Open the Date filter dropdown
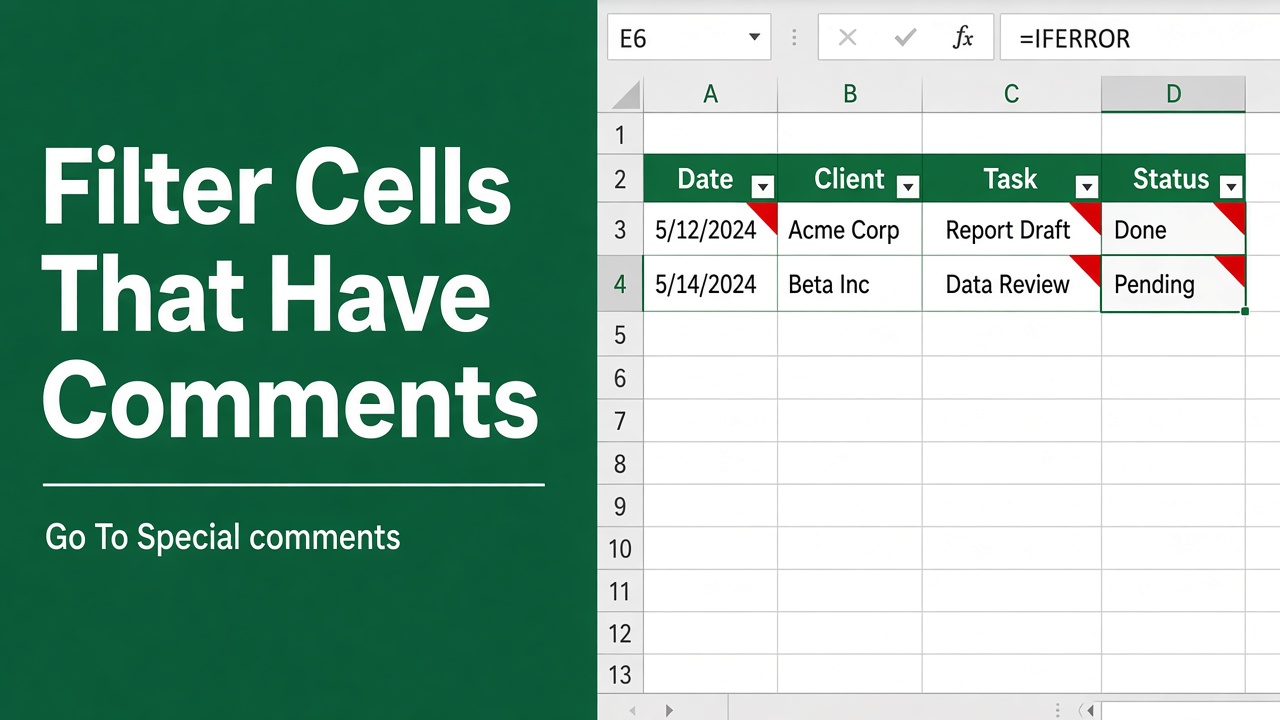The height and width of the screenshot is (720, 1280). (x=762, y=186)
